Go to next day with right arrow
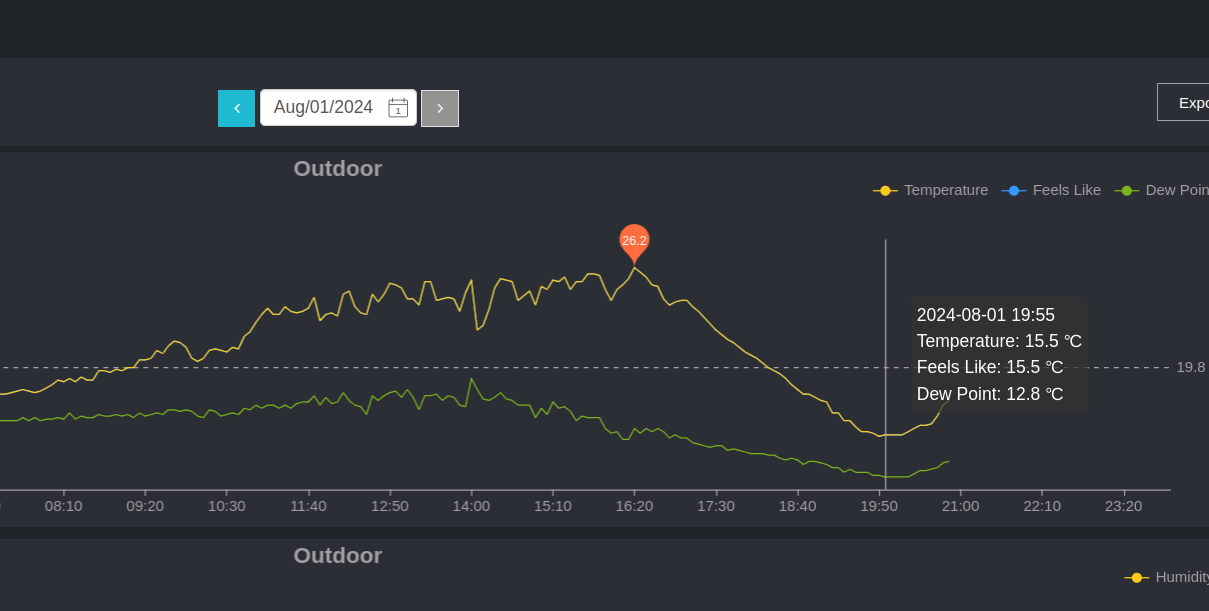1209x611 pixels. tap(440, 108)
